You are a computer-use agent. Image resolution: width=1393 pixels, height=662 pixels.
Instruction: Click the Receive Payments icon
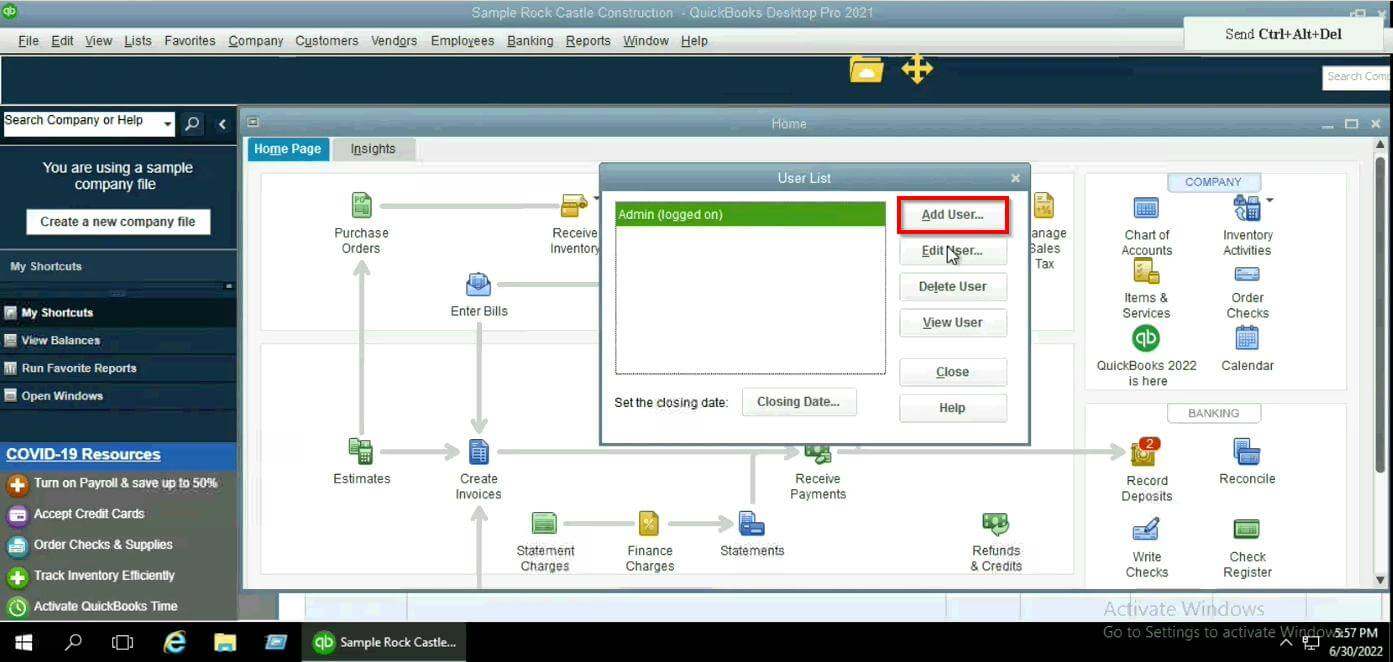818,453
